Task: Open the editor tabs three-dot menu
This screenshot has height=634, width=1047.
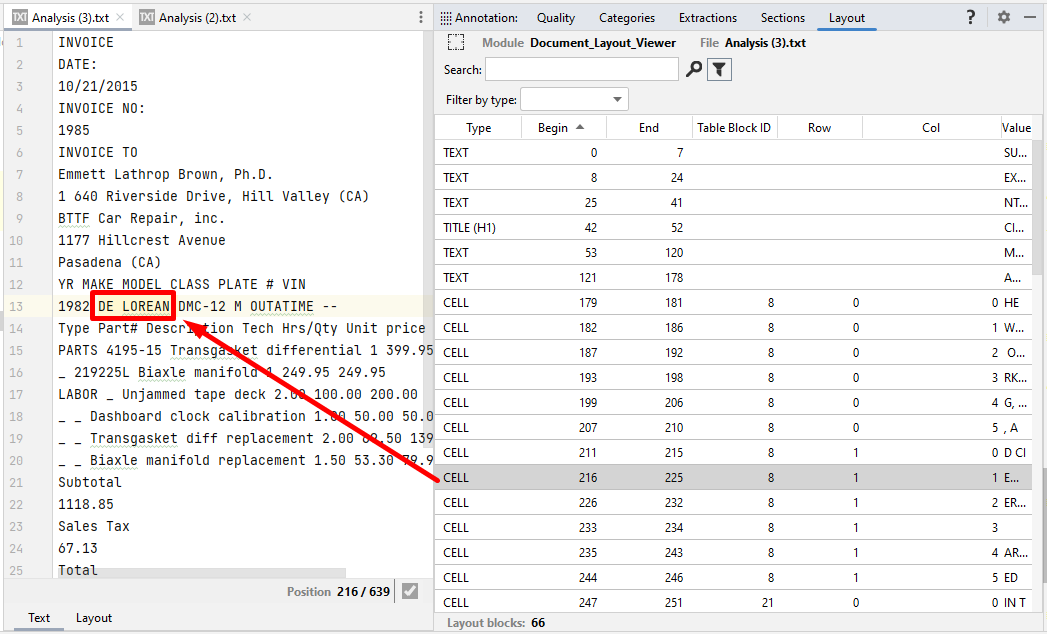Action: [x=421, y=18]
